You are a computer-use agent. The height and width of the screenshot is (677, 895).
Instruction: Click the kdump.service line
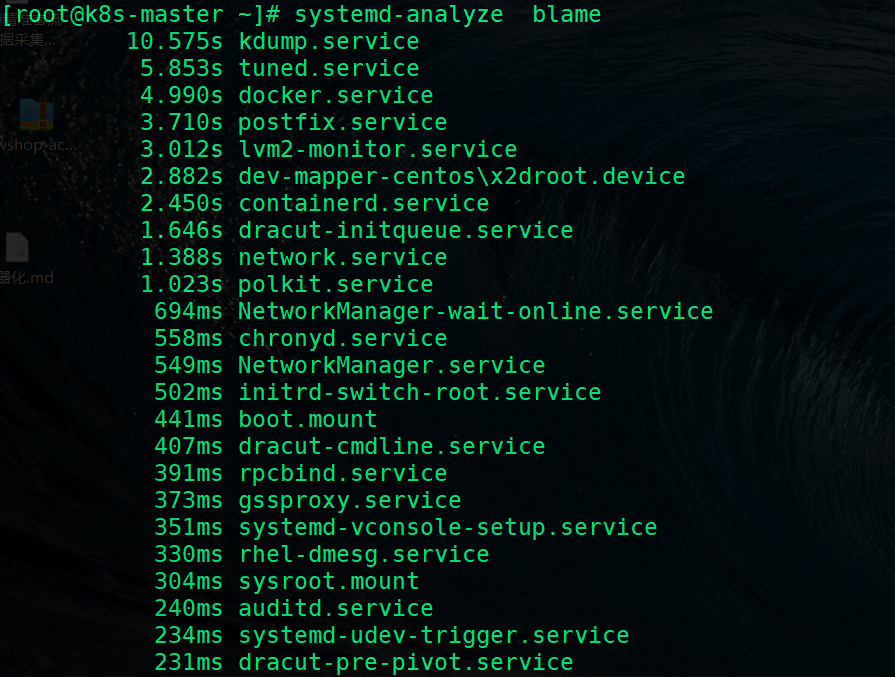click(x=273, y=42)
